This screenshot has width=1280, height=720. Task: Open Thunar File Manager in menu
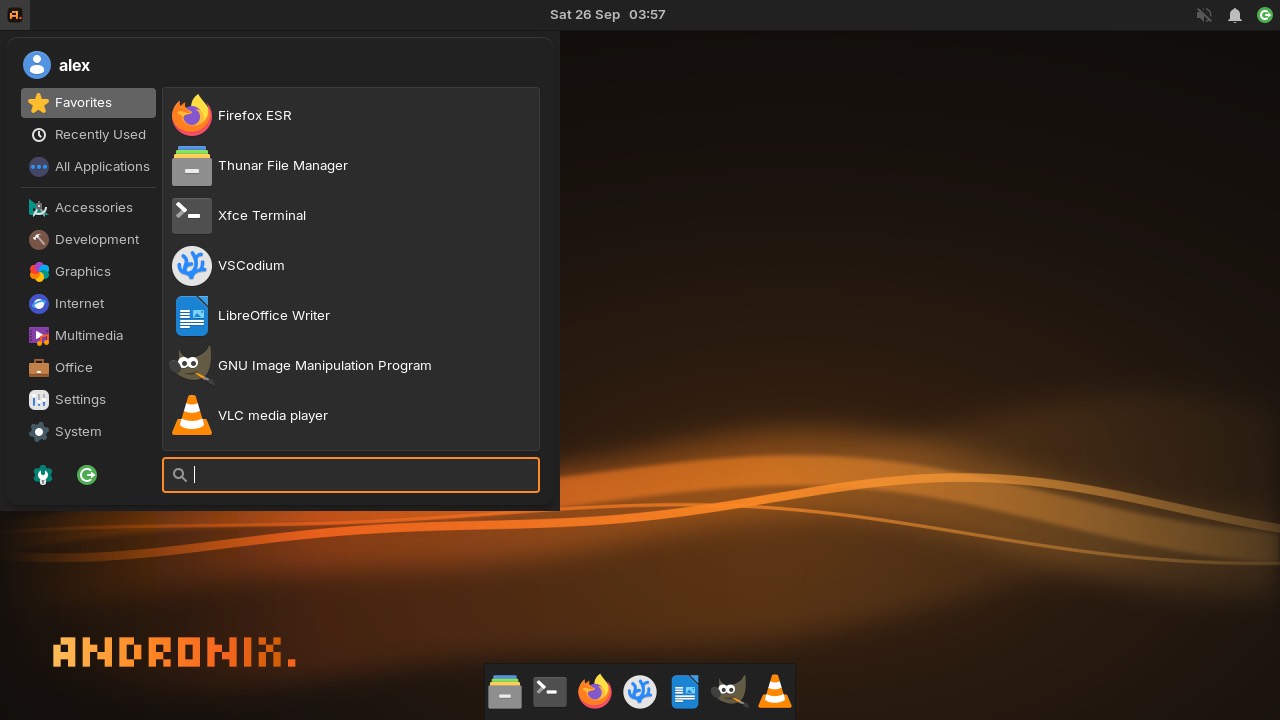point(350,165)
